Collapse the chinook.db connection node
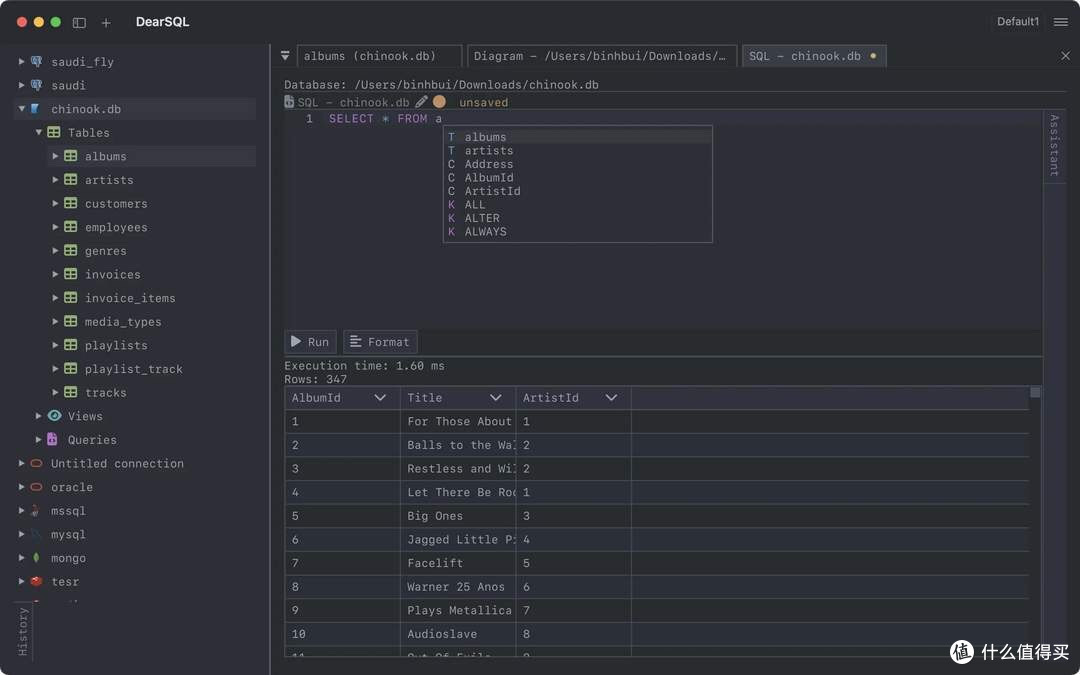 click(x=21, y=109)
